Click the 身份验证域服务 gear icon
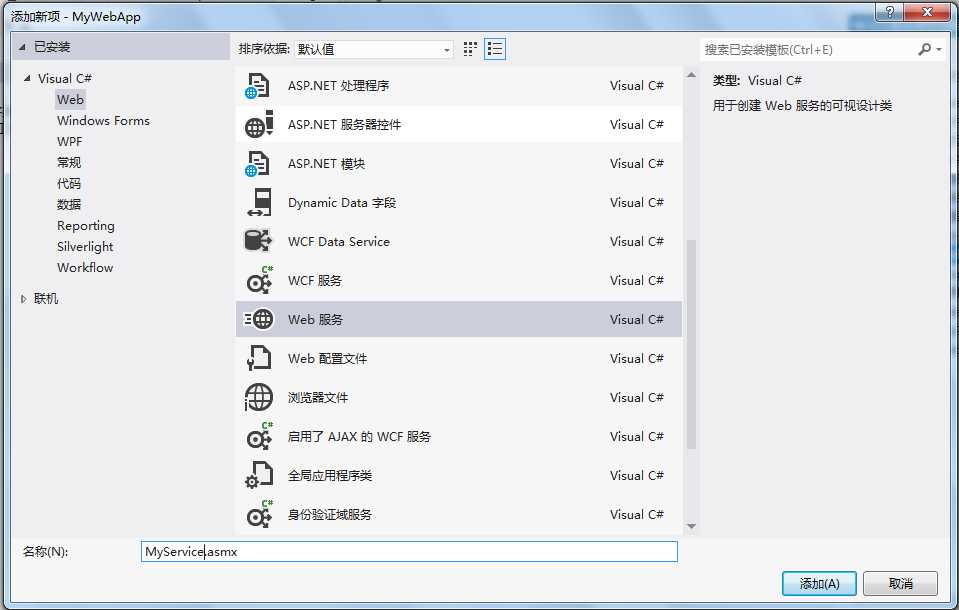This screenshot has height=610, width=959. pyautogui.click(x=259, y=515)
